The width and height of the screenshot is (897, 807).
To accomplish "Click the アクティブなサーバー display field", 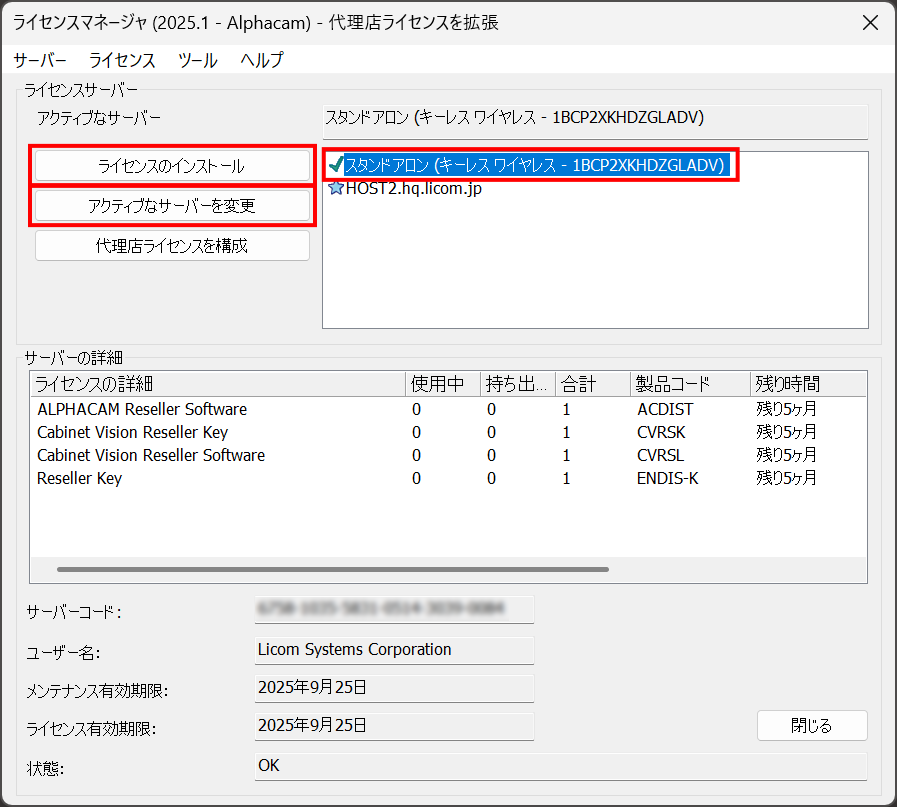I will coord(595,121).
